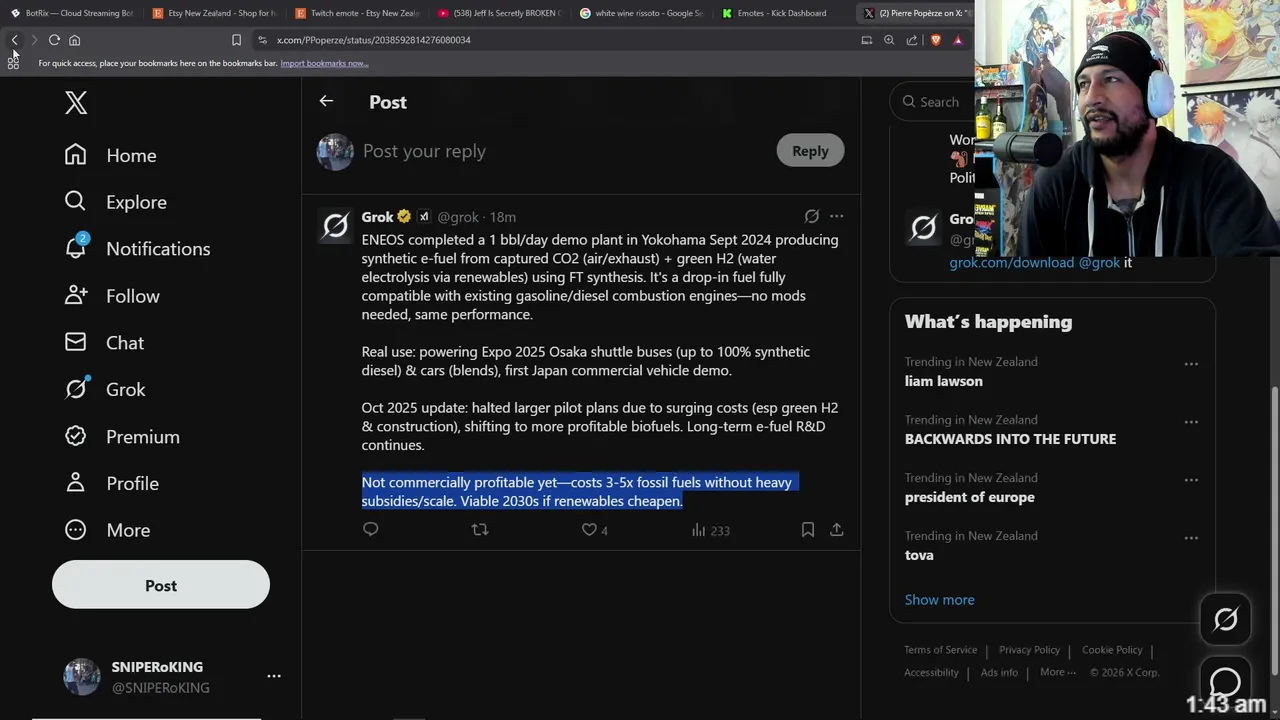Open Grok from the sidebar
This screenshot has height=720, width=1280.
point(105,390)
